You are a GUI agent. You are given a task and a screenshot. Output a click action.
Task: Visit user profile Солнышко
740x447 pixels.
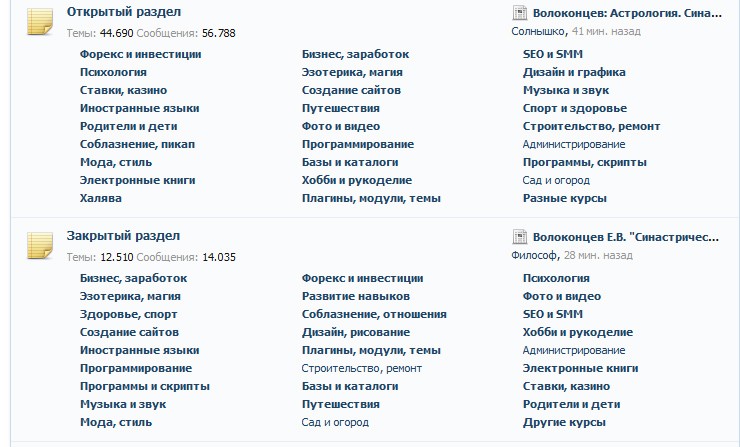click(538, 32)
